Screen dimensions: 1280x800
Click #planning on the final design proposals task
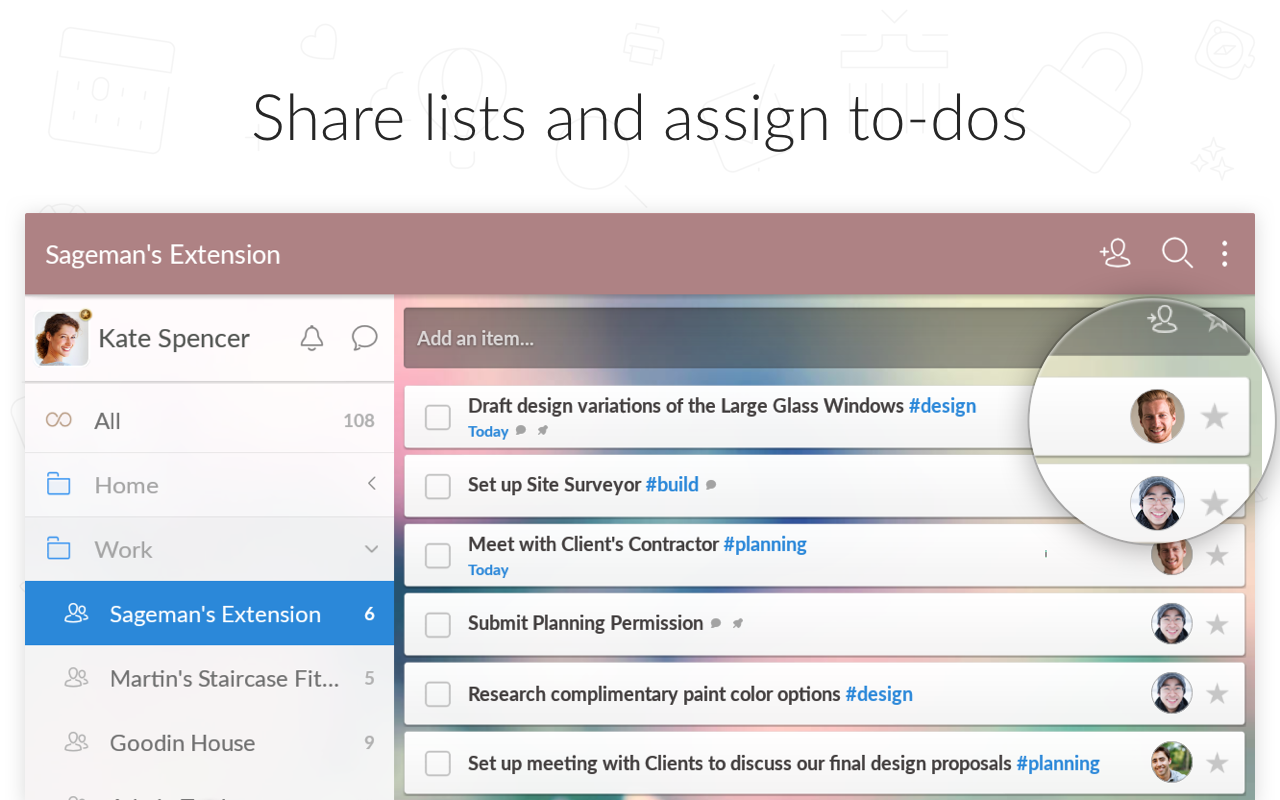pos(1057,762)
